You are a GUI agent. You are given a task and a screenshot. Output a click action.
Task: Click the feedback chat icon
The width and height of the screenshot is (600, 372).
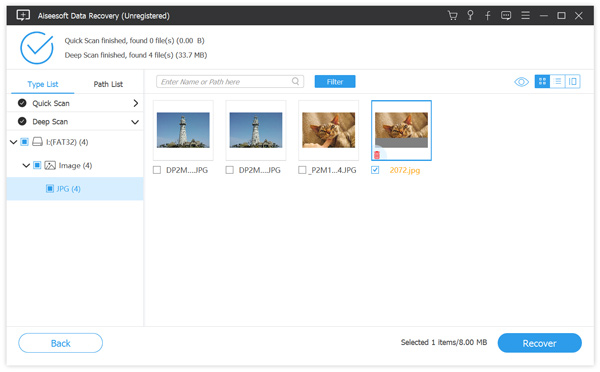pyautogui.click(x=506, y=16)
